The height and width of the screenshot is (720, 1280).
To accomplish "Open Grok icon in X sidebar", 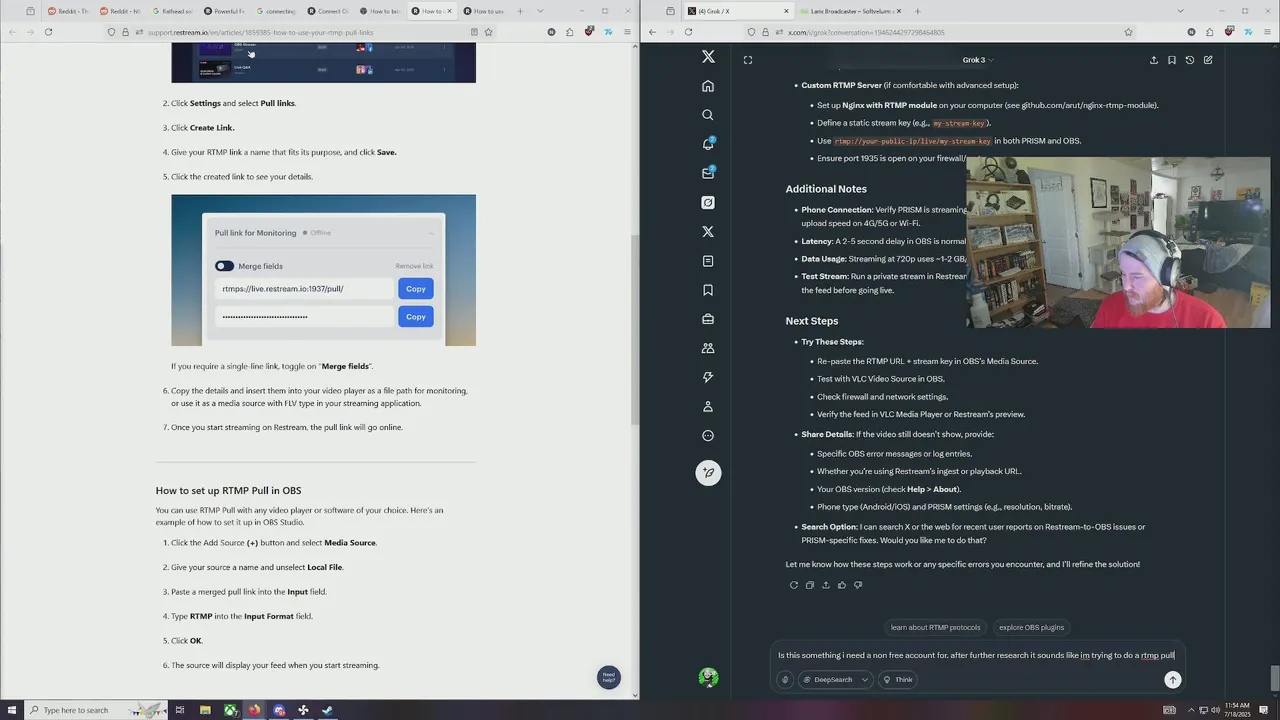I will click(708, 202).
